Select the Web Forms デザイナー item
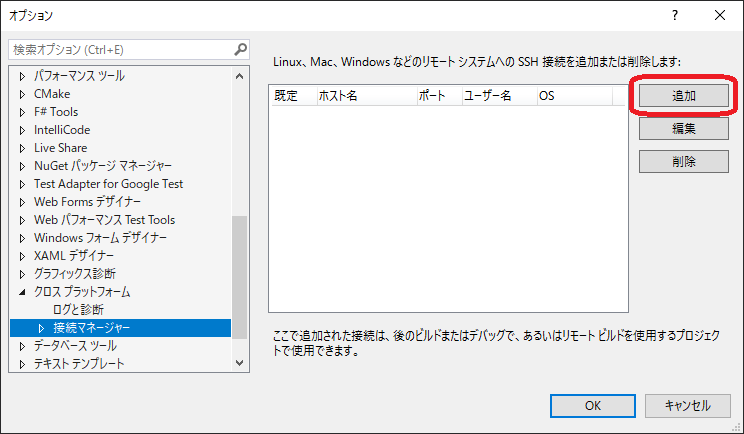744x434 pixels. point(87,202)
